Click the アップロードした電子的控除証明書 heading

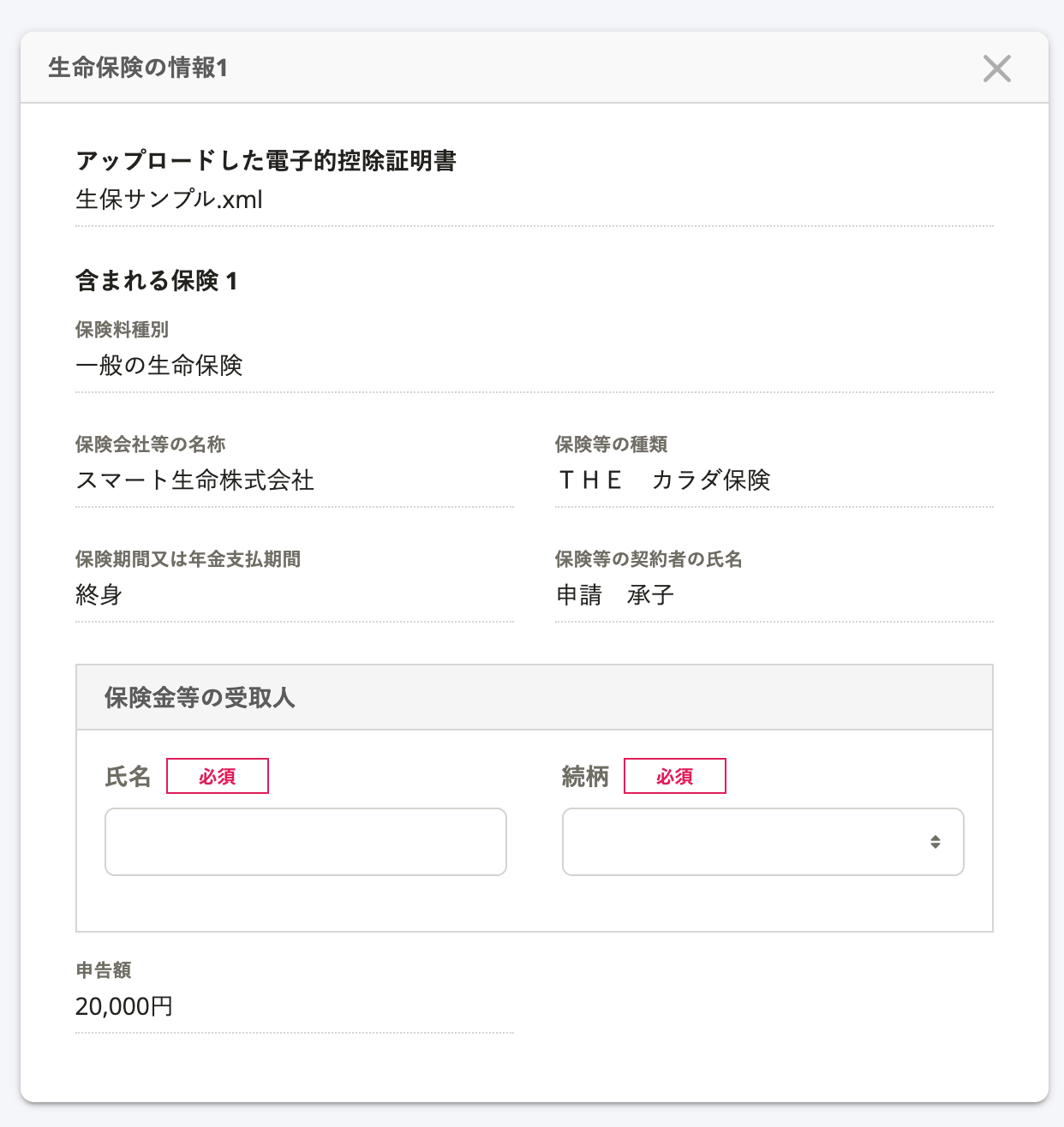(x=266, y=161)
